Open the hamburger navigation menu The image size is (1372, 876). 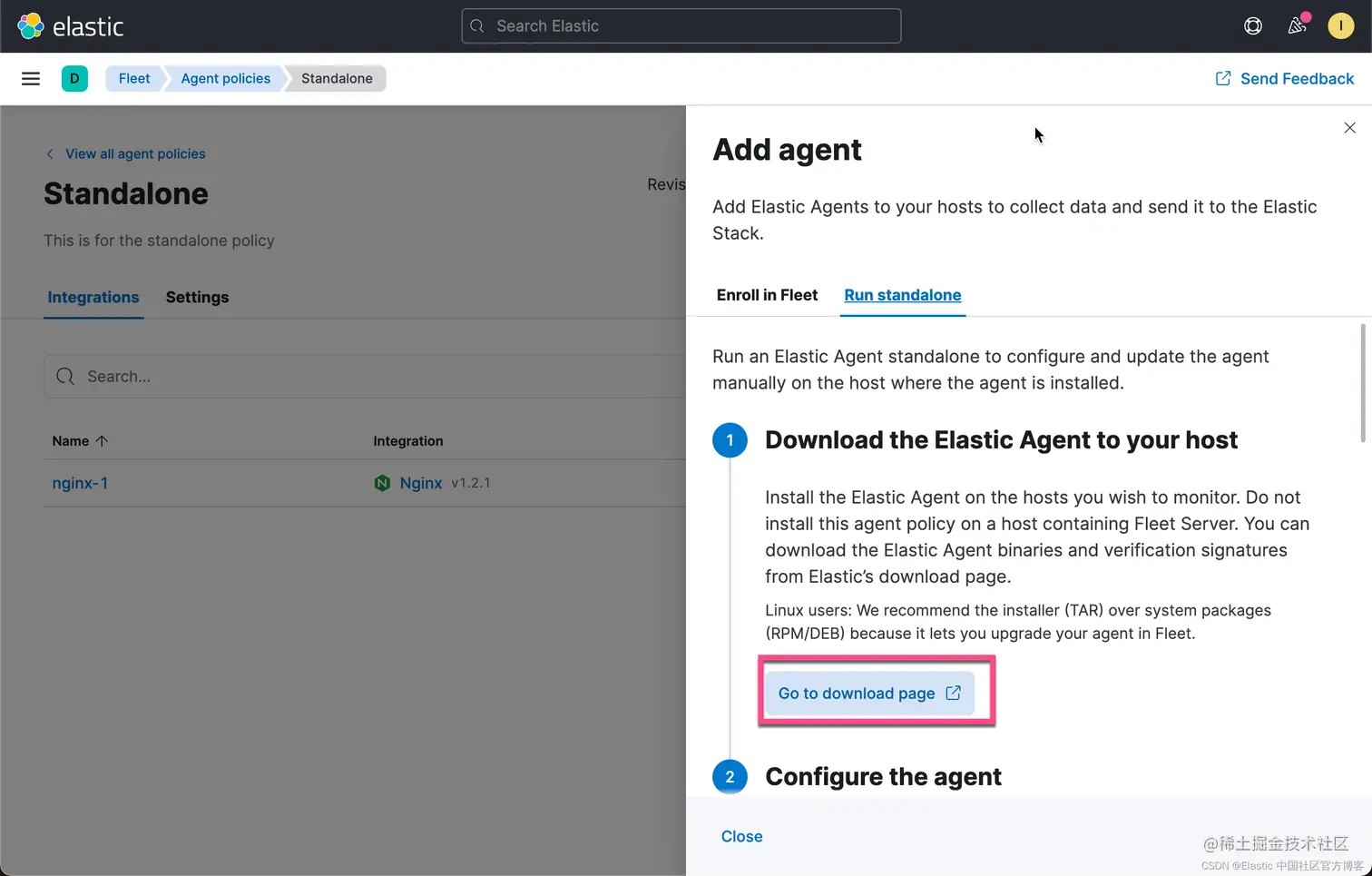click(x=31, y=79)
